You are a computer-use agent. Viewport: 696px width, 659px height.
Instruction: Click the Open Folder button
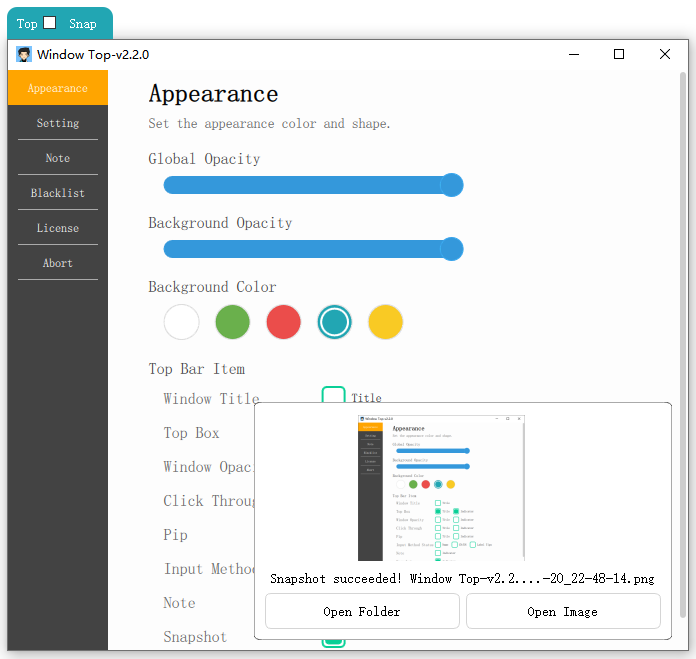[362, 612]
